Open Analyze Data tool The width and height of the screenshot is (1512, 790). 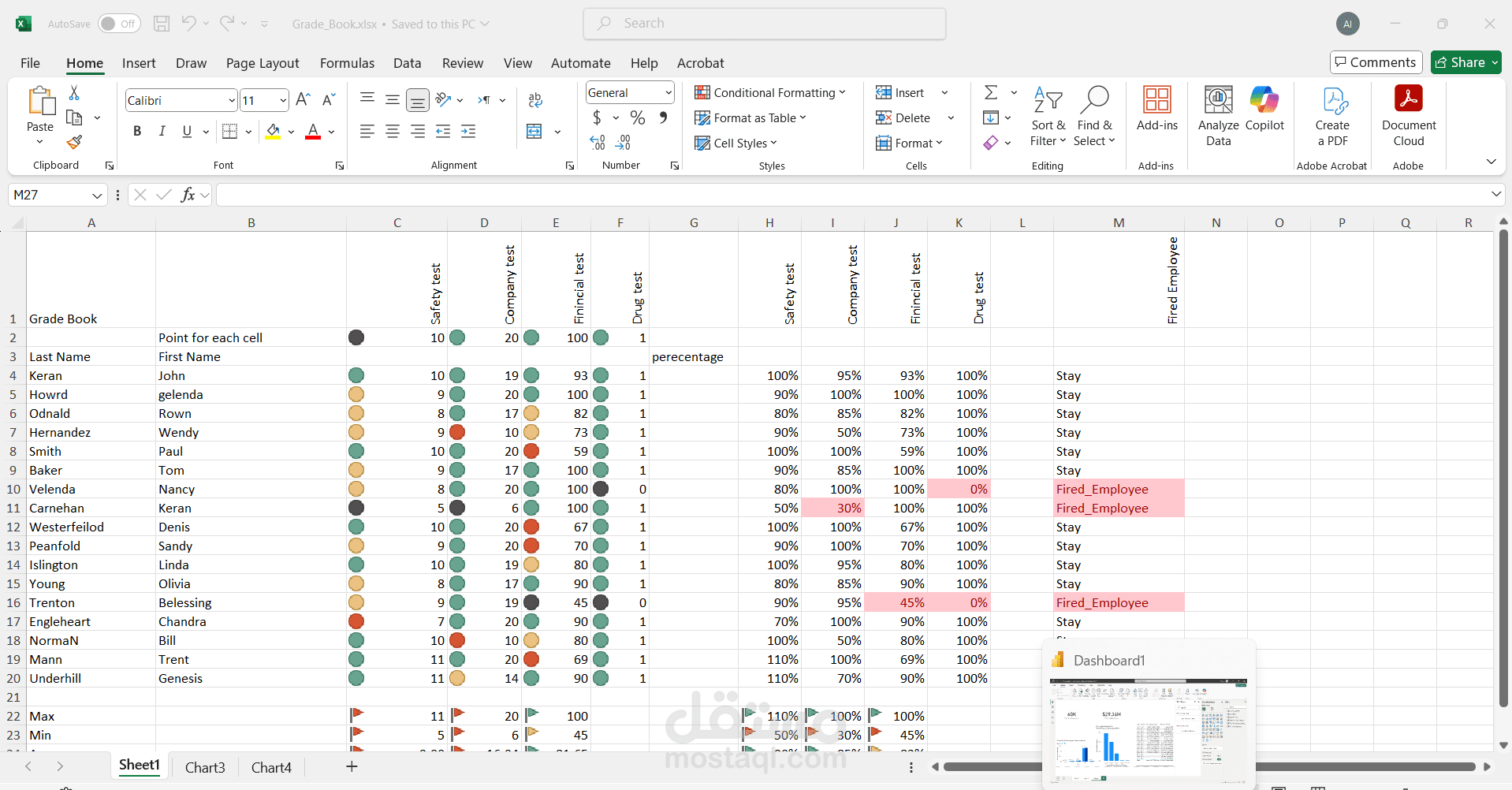click(1218, 117)
